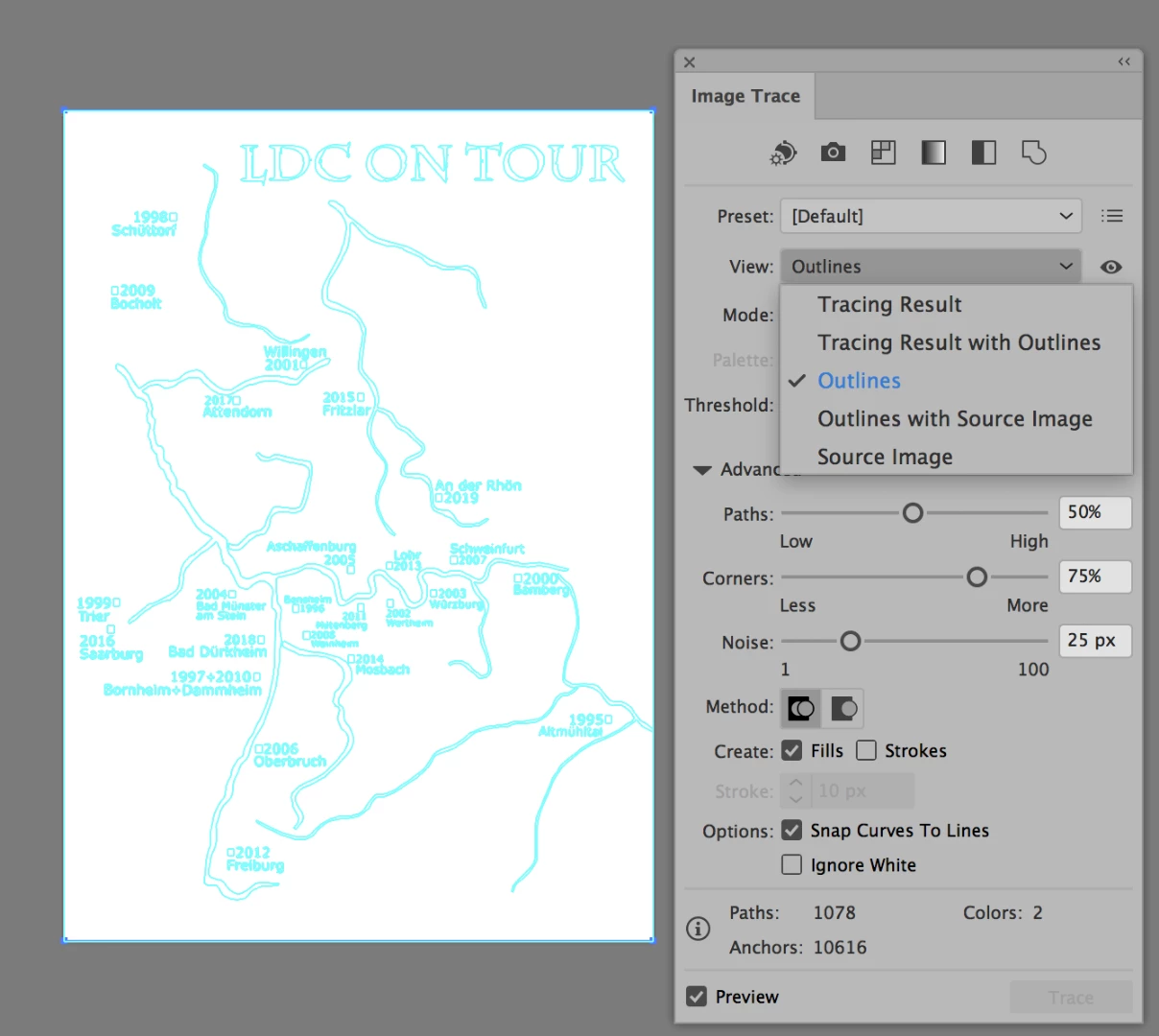
Task: Click the Paths 50% value field
Action: [x=1095, y=512]
